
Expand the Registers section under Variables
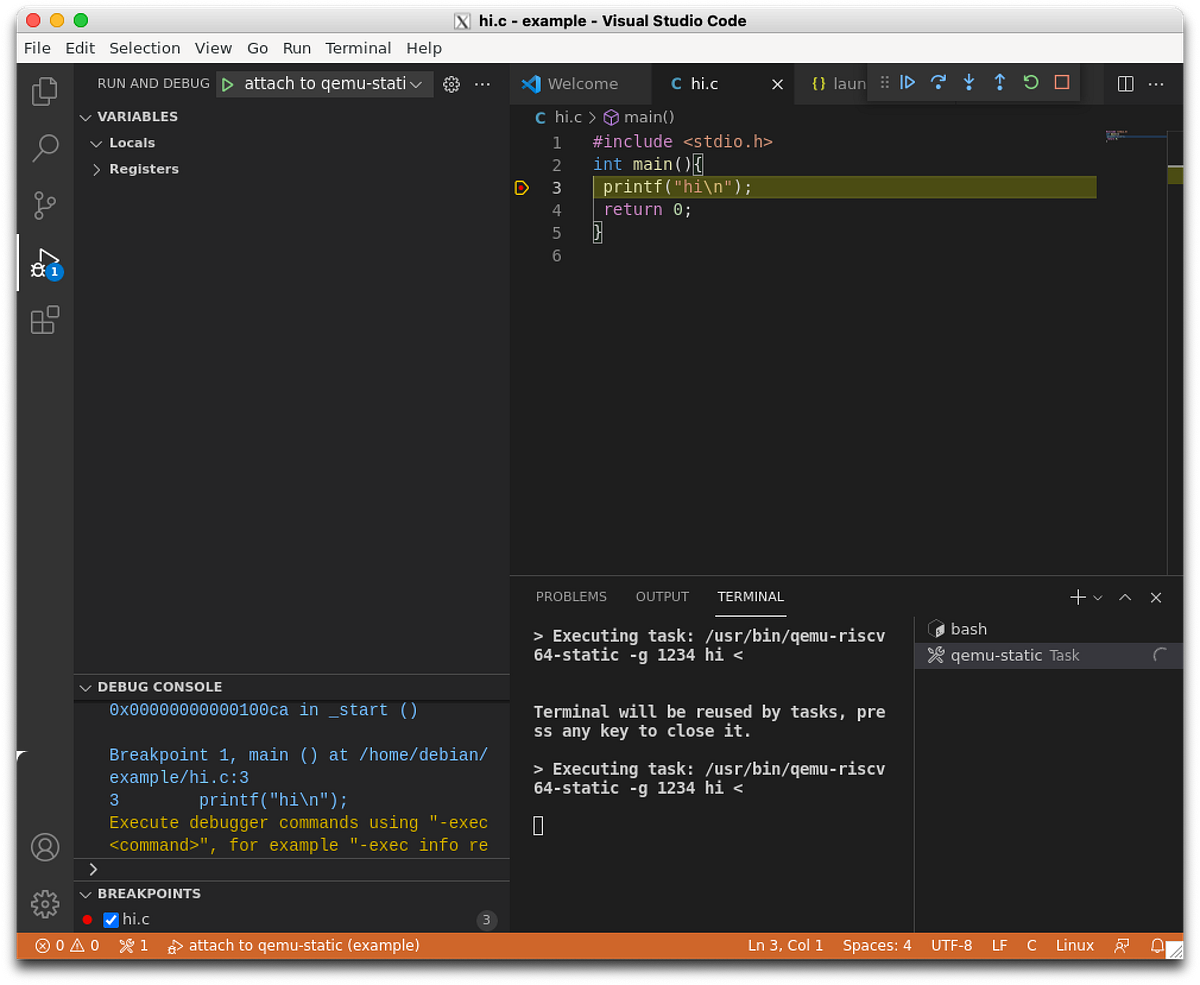[97, 168]
